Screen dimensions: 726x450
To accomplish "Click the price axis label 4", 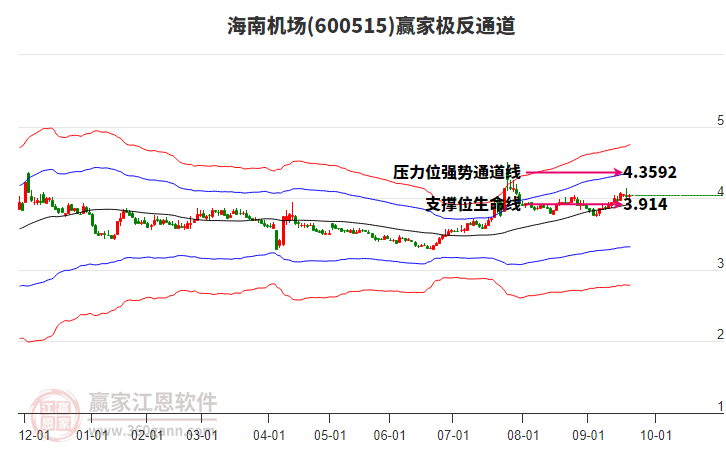I will pos(720,191).
